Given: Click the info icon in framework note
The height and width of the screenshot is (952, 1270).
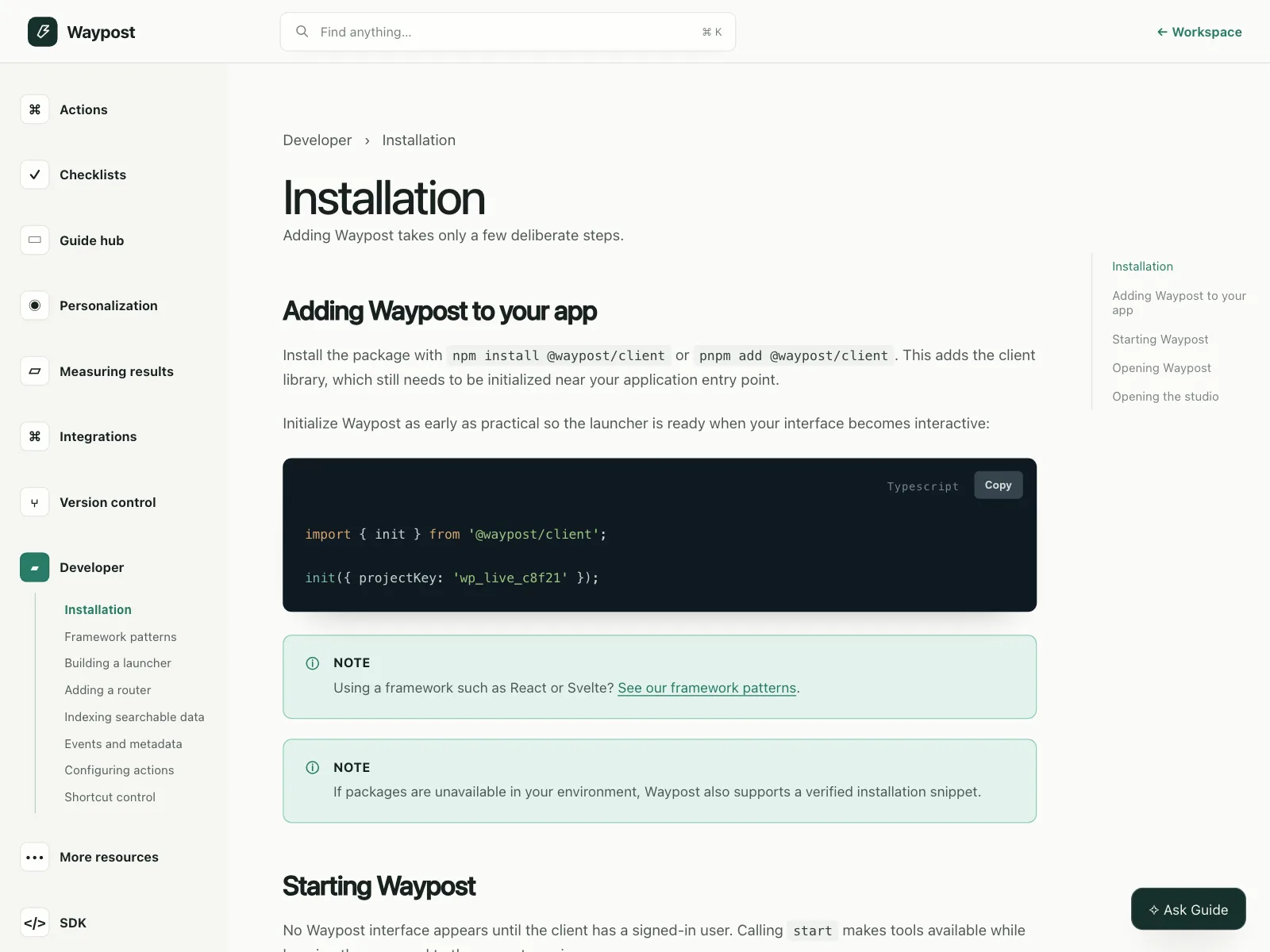Looking at the screenshot, I should [313, 663].
